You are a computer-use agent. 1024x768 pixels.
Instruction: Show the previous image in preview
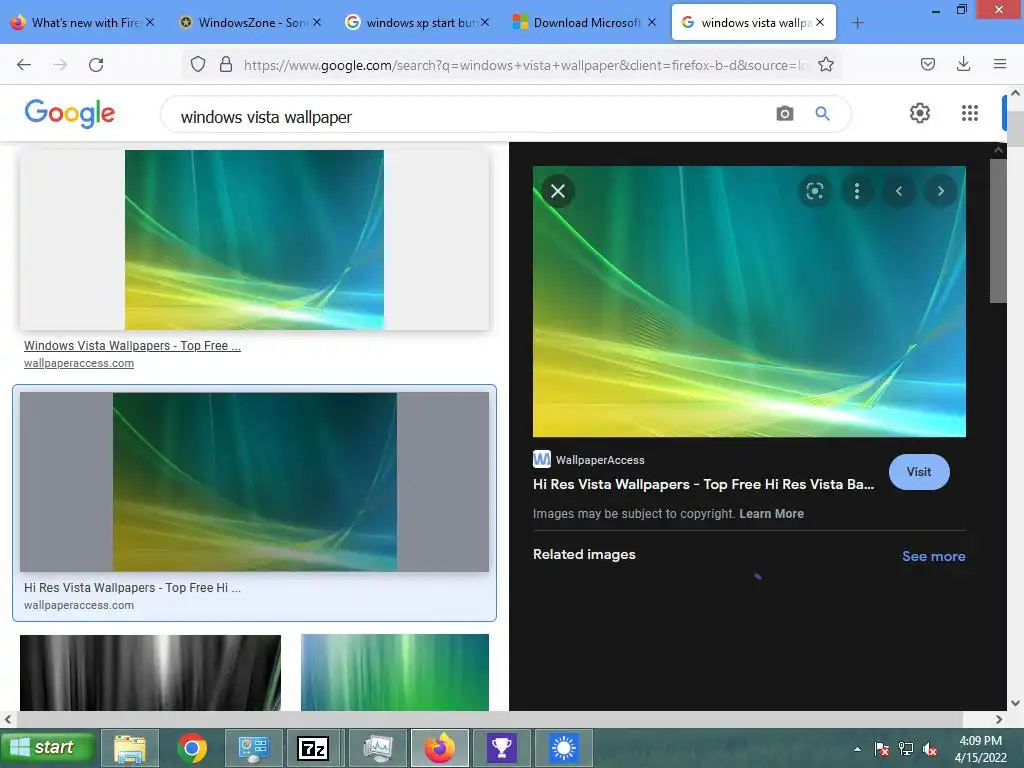[899, 191]
